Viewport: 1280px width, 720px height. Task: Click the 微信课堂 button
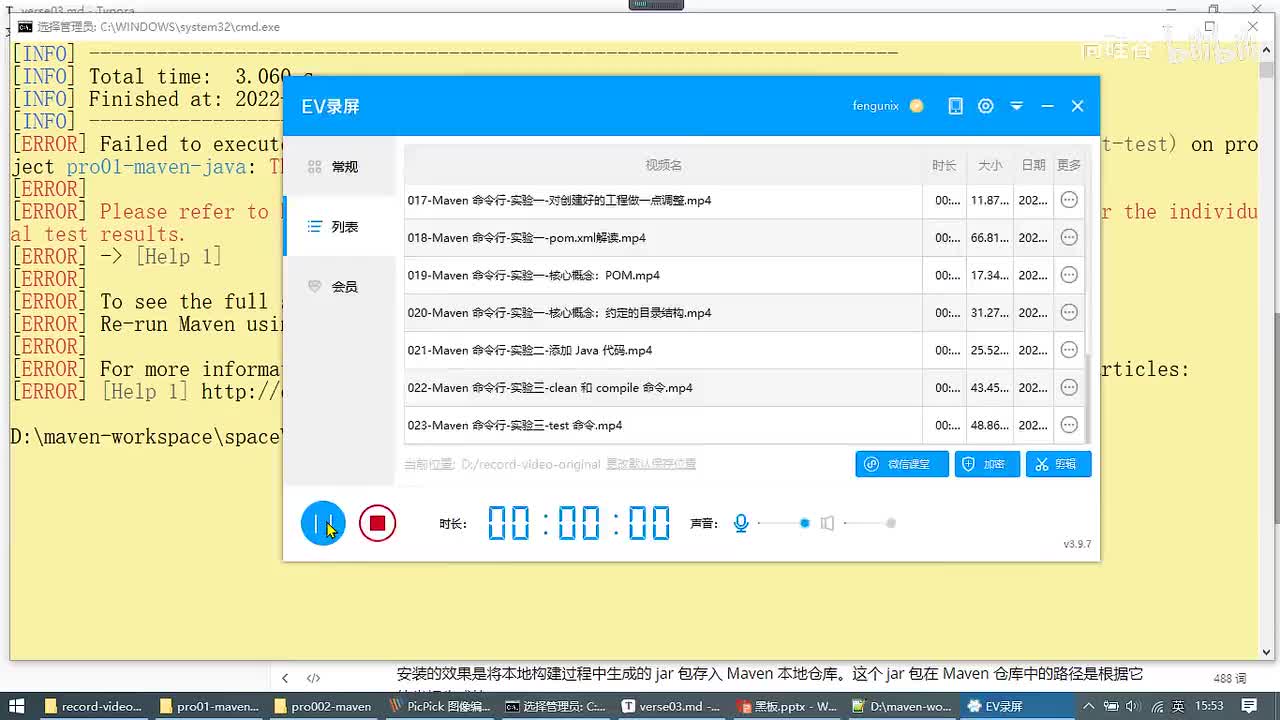point(902,464)
